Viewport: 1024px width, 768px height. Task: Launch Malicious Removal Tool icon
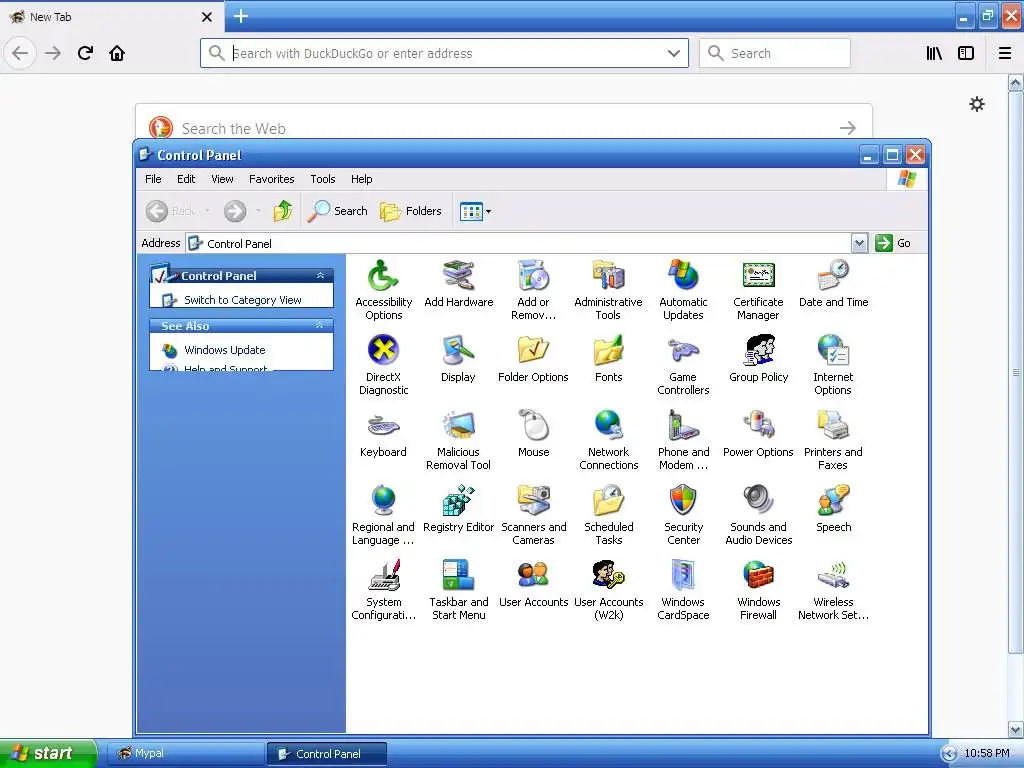(458, 440)
